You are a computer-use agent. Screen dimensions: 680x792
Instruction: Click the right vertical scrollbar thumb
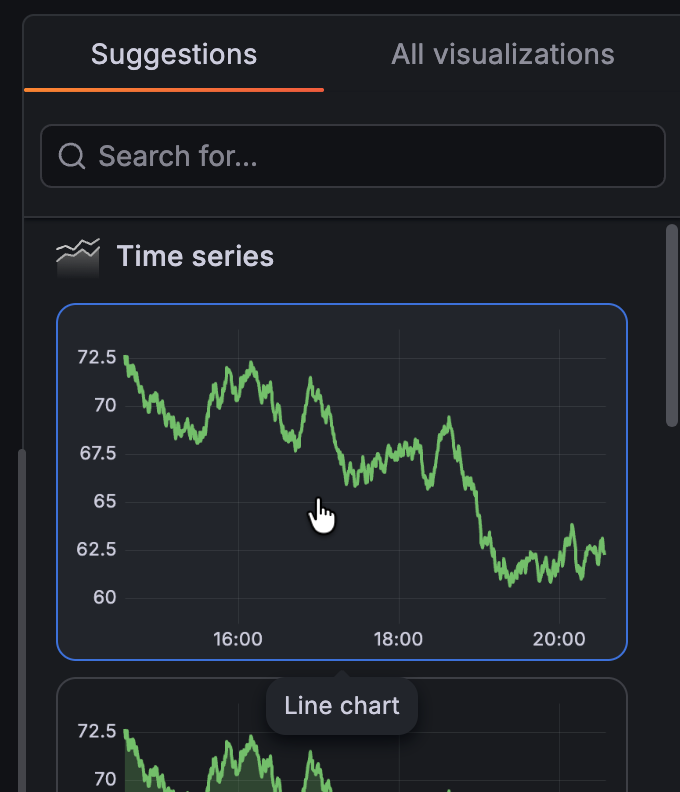671,326
